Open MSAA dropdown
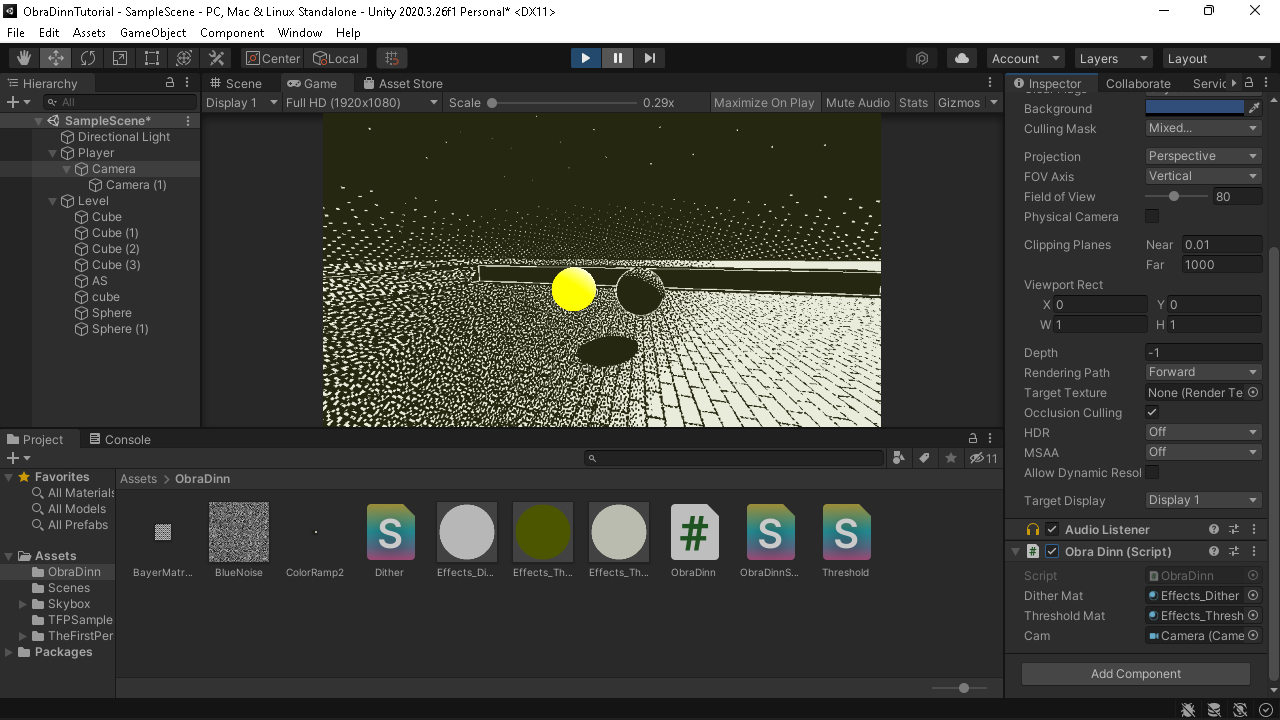The width and height of the screenshot is (1280, 720). tap(1203, 452)
